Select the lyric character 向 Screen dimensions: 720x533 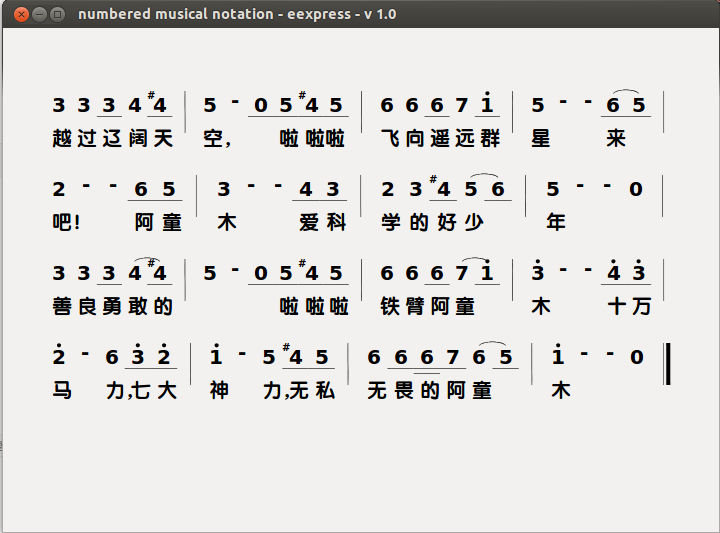pos(415,138)
